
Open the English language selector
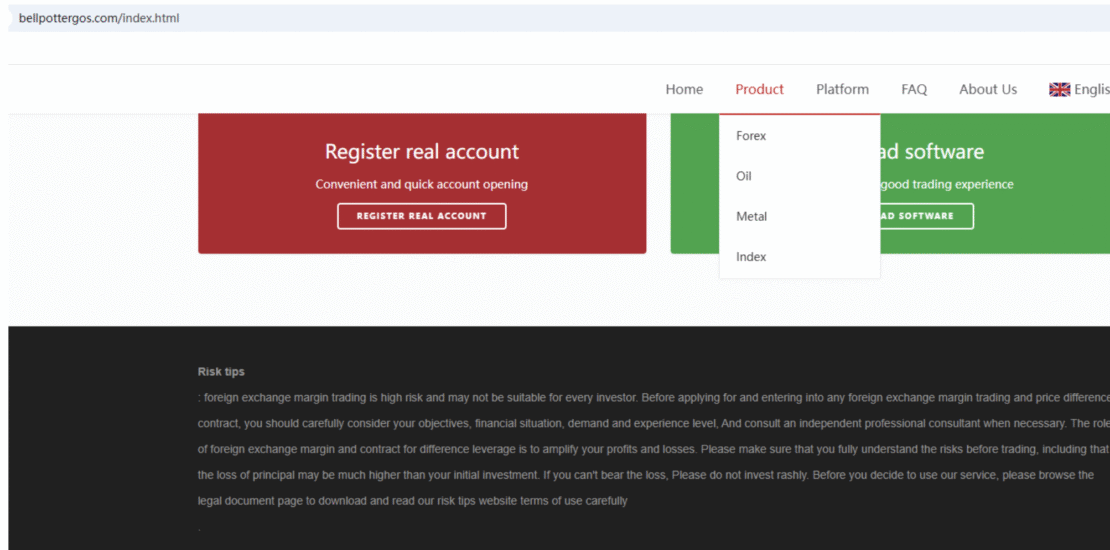(x=1091, y=89)
